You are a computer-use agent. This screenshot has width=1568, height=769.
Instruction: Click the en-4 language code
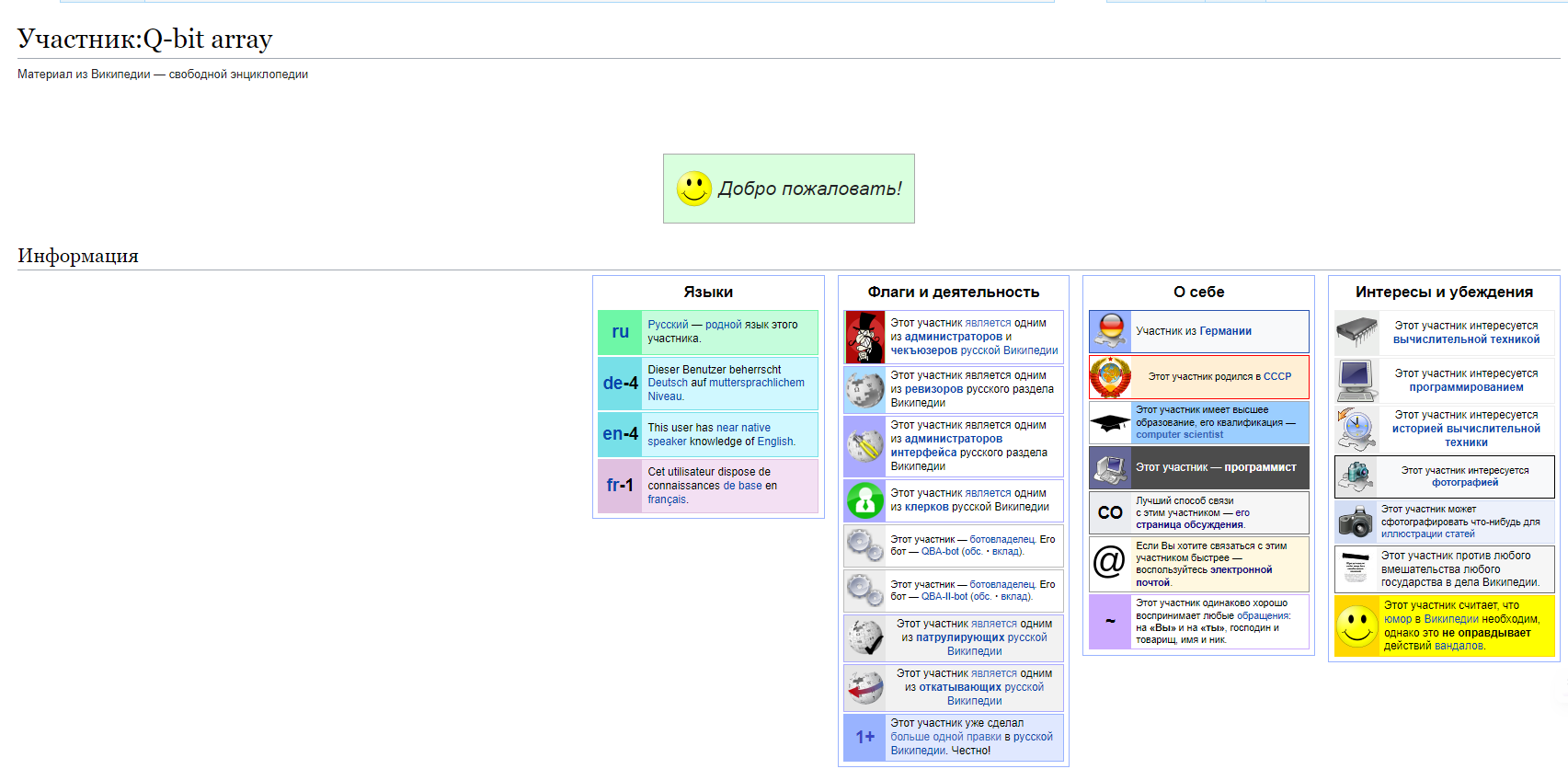tap(621, 434)
